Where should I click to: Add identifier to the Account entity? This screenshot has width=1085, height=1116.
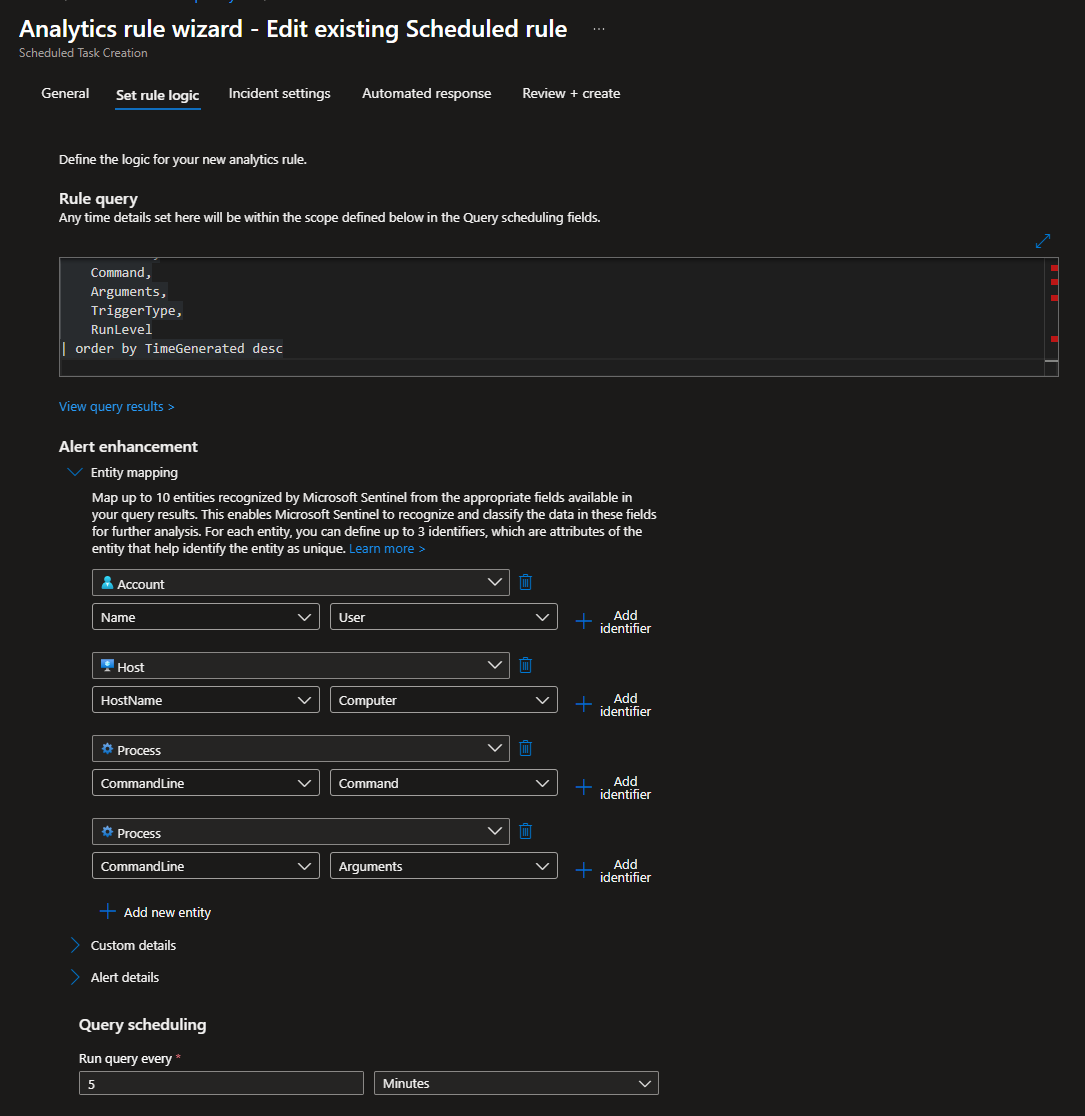coord(614,622)
